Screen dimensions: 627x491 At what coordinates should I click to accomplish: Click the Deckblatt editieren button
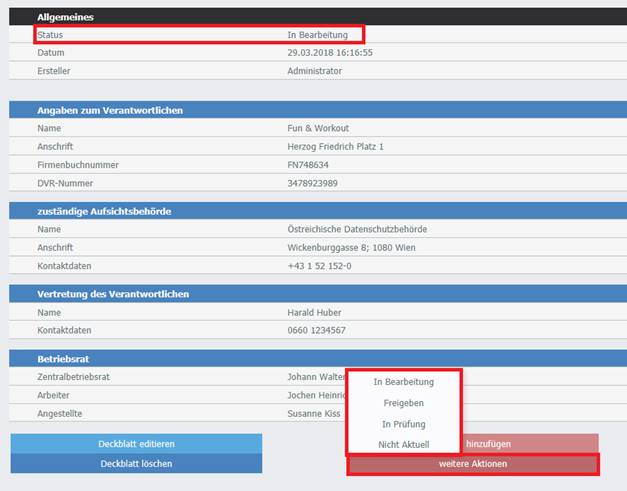tap(136, 443)
